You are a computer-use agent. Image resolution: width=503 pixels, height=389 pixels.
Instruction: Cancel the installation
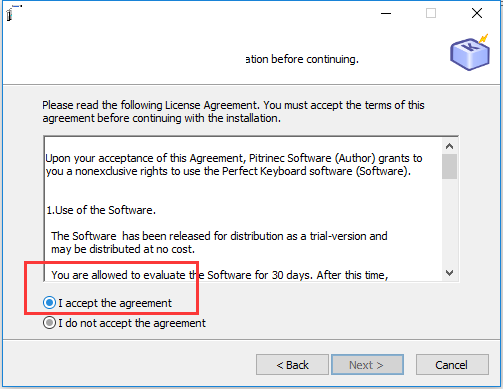coord(452,365)
